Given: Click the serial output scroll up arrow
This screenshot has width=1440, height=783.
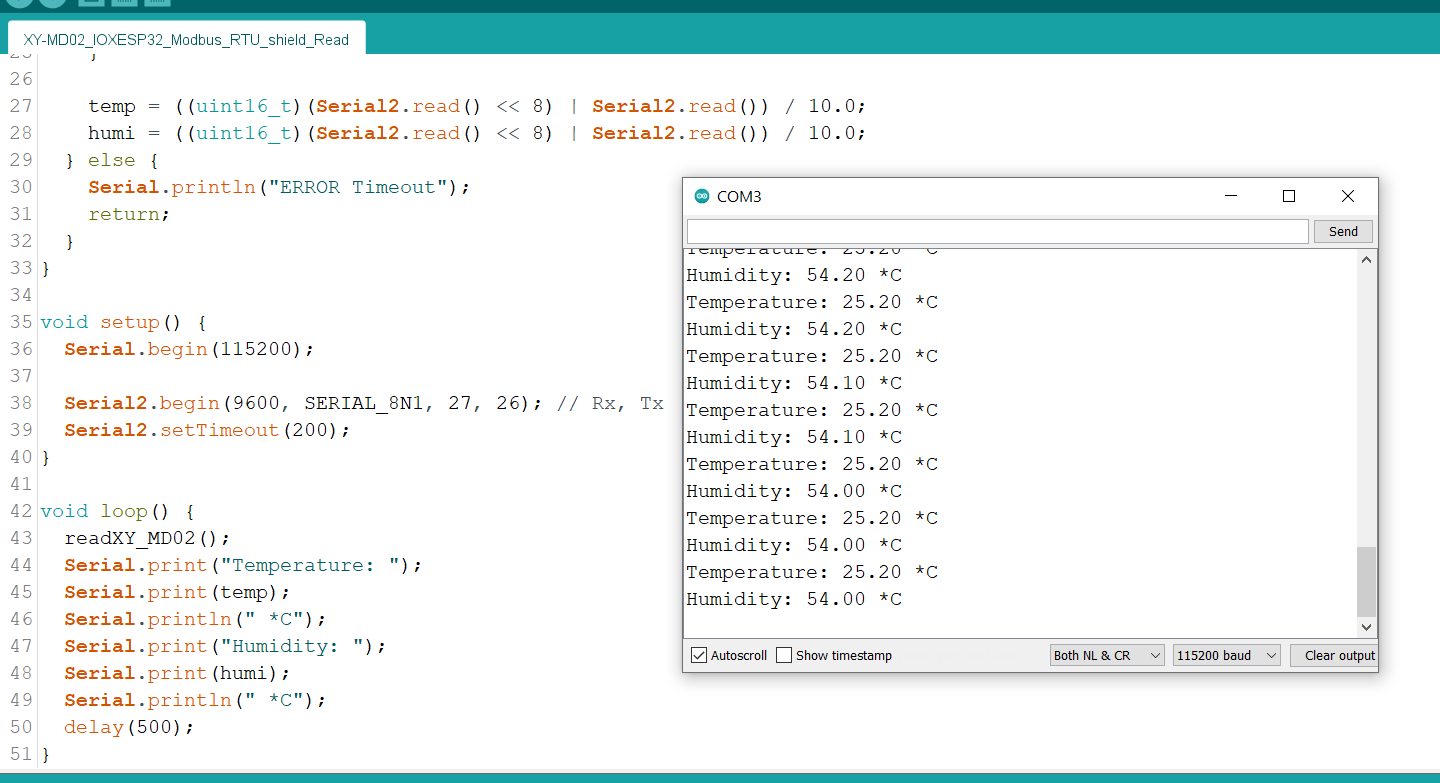Looking at the screenshot, I should pos(1367,260).
